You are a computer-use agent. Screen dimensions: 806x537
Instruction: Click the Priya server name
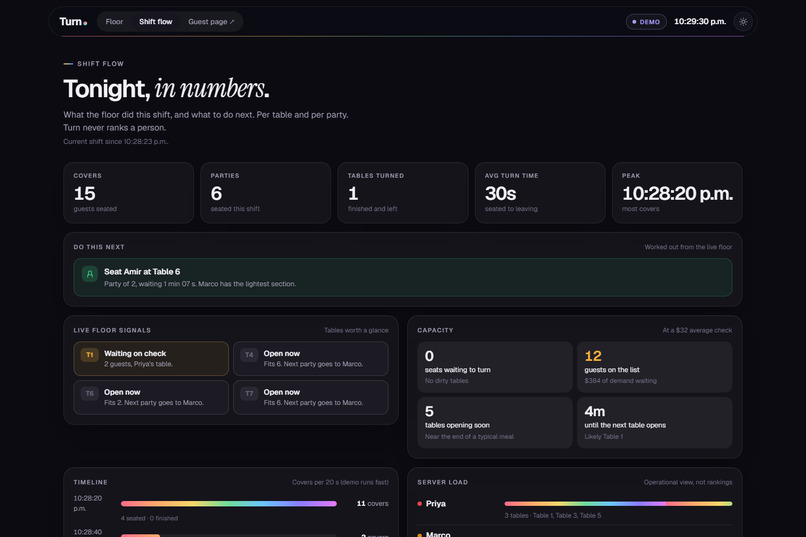(x=436, y=504)
